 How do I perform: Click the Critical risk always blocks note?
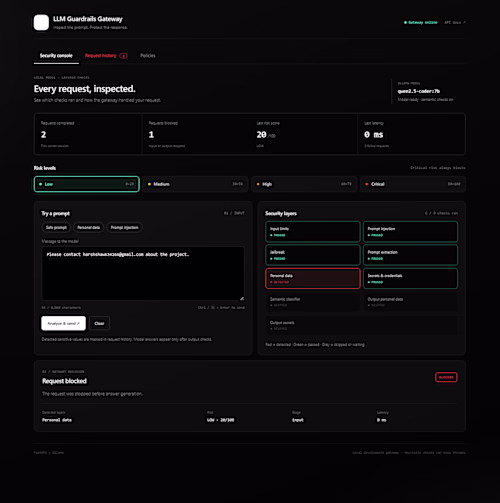coord(438,168)
